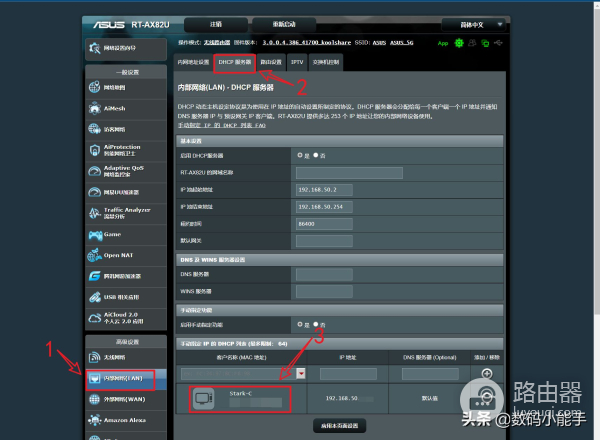Screen dimensions: 600x440
Task: Switch to the IPTV tab
Action: [x=297, y=62]
